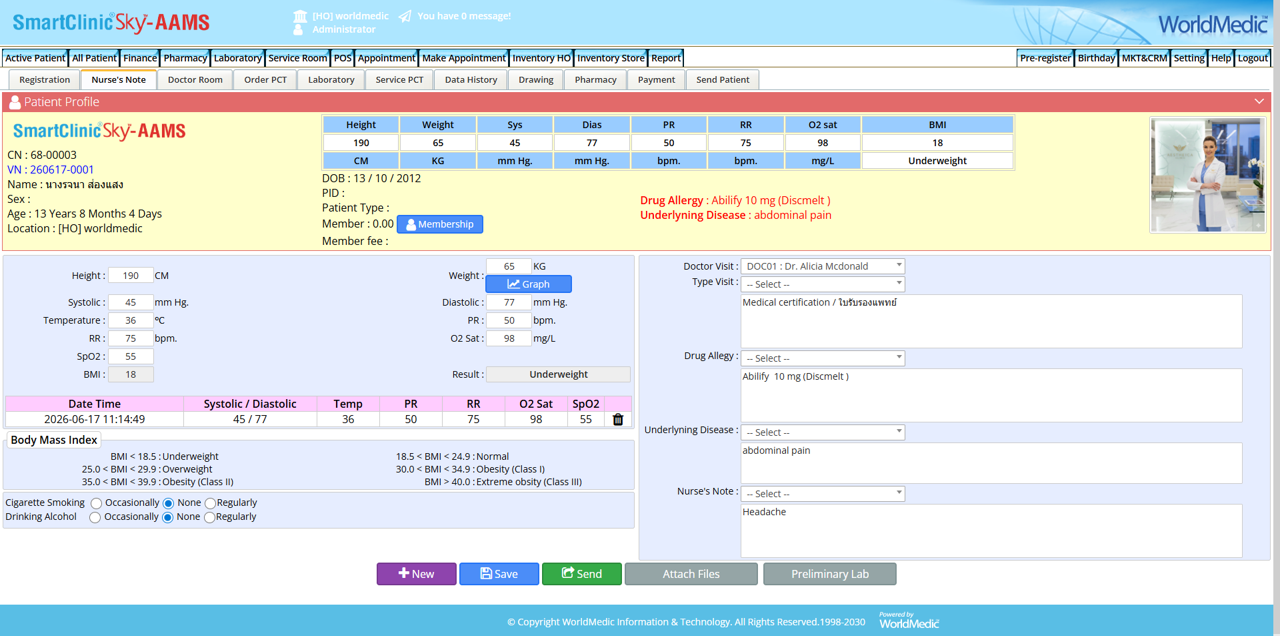Click the Patient Profile person icon
1280x636 pixels.
[15, 102]
